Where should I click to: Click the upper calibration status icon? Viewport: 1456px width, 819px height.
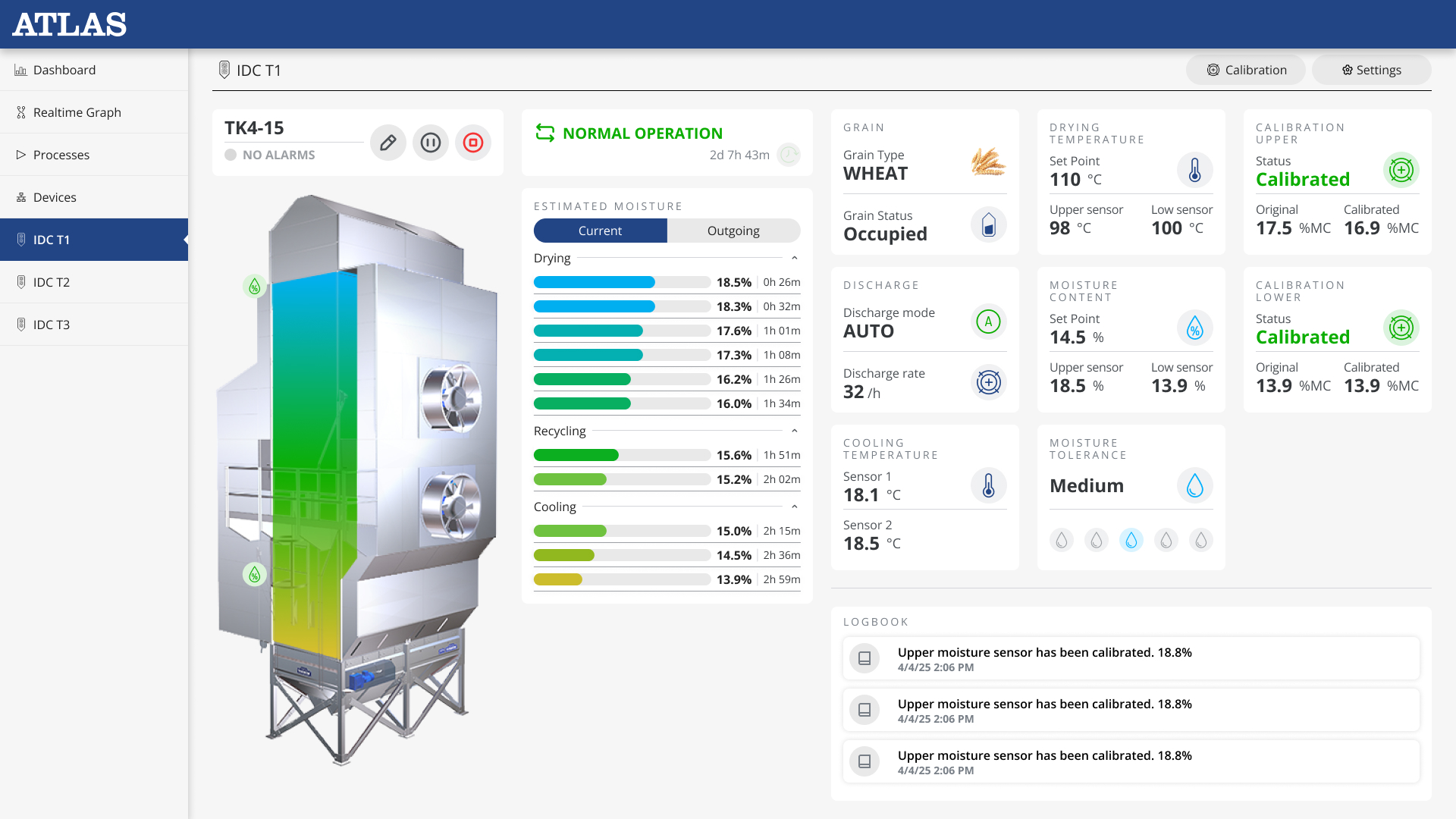click(x=1401, y=170)
